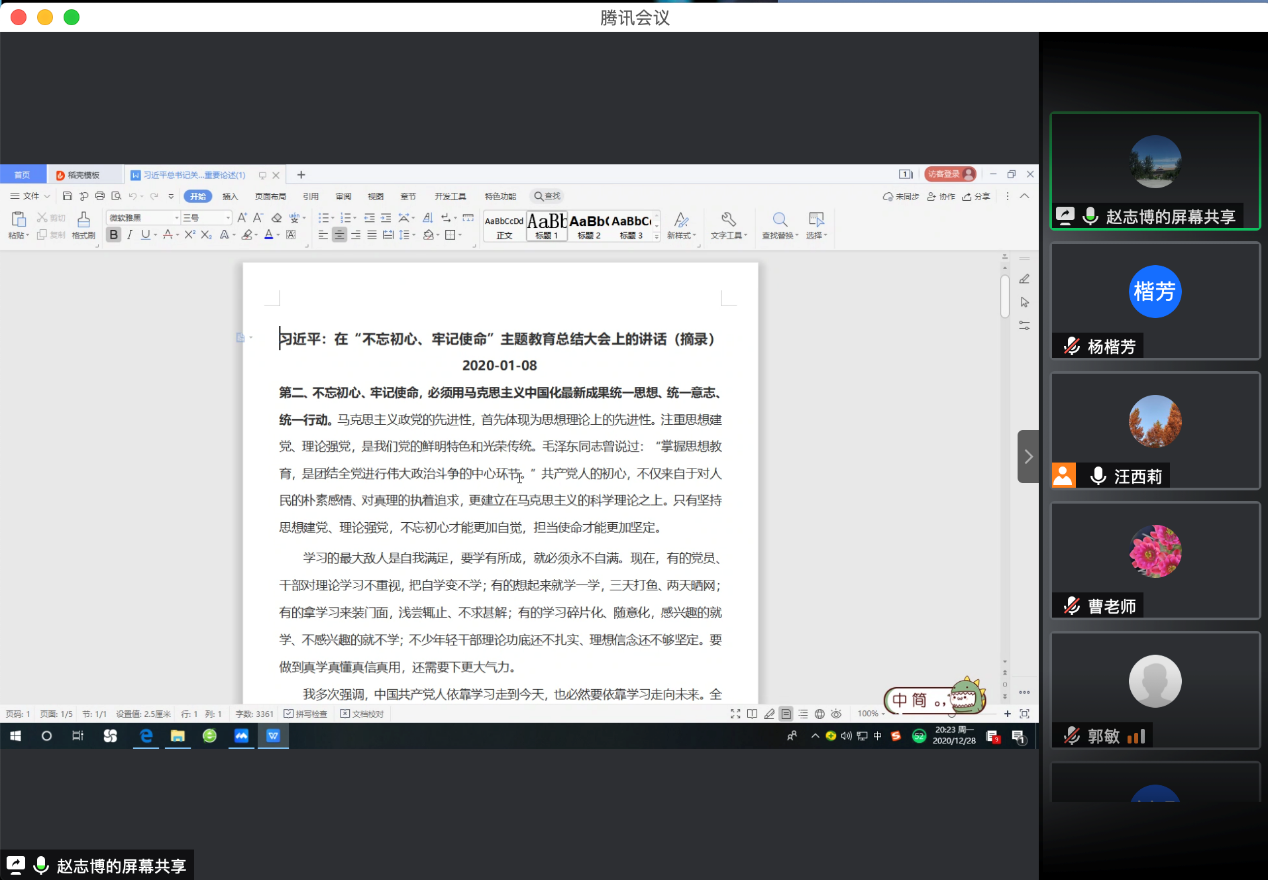Open the 页面布局 (Page Layout) tab
The image size is (1268, 880).
[x=270, y=196]
